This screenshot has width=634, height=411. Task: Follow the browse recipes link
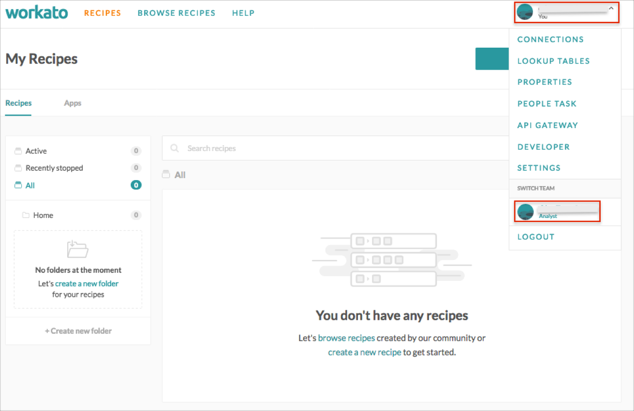[x=347, y=338]
